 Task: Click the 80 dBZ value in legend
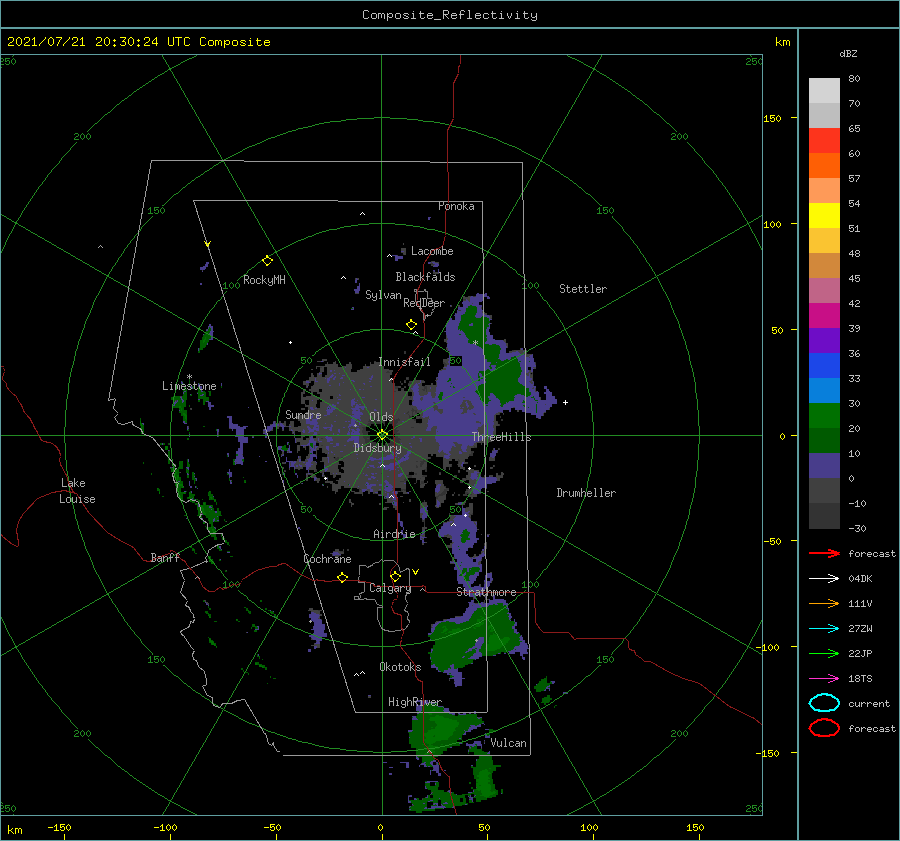coord(854,79)
